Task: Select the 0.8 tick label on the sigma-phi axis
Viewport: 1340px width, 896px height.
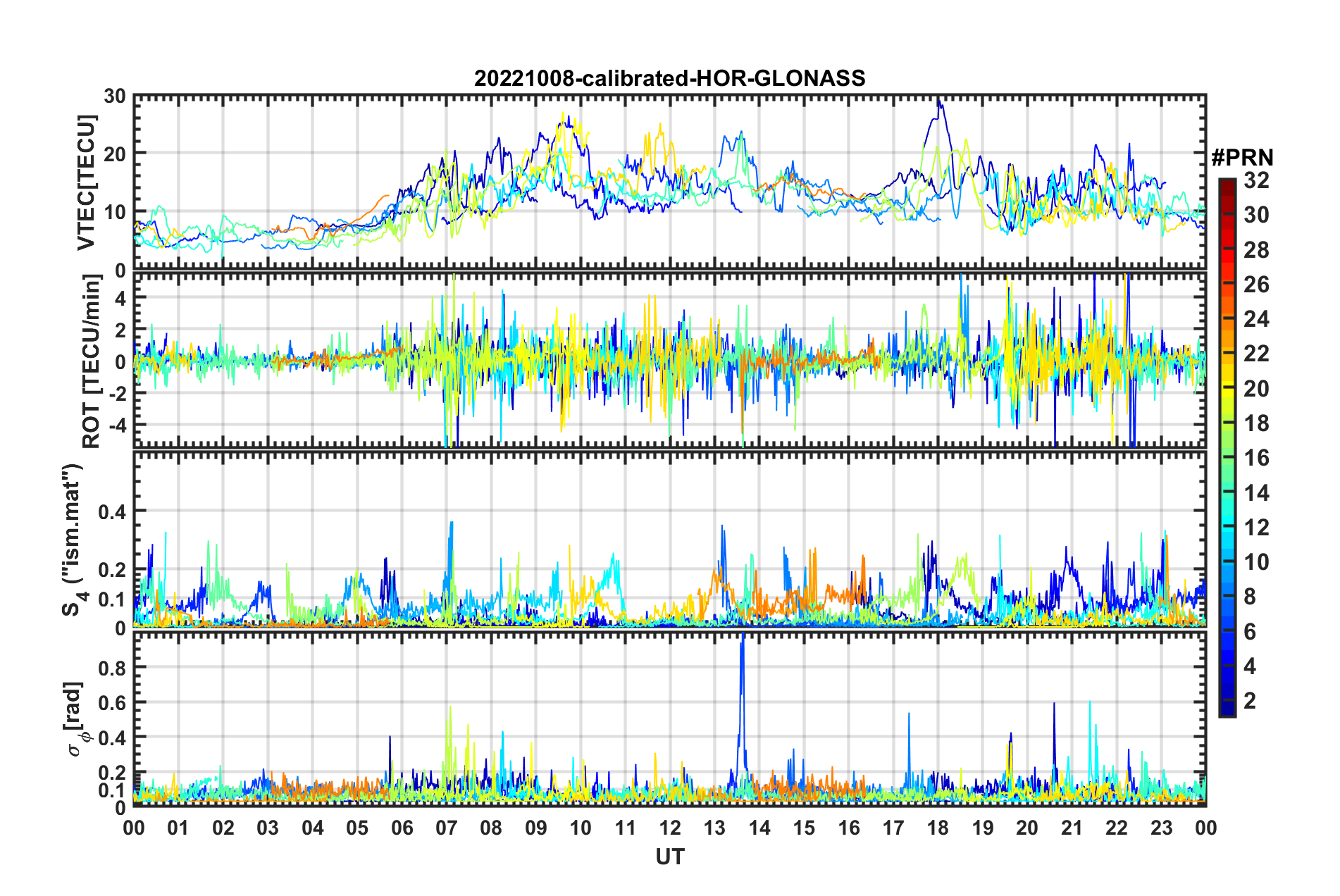Action: click(112, 667)
